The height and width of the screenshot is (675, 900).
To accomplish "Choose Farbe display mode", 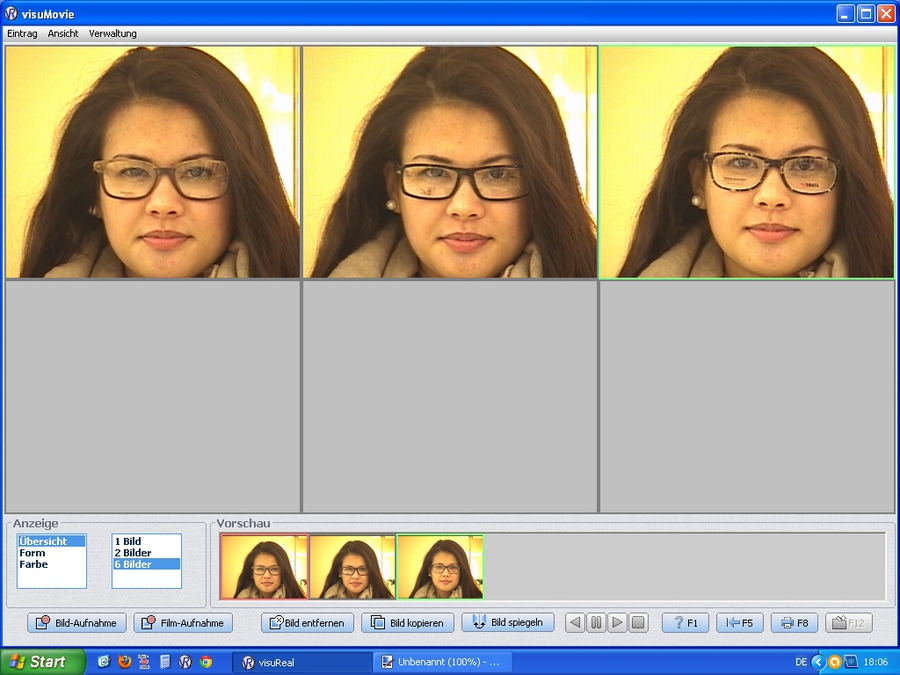I will [x=33, y=565].
